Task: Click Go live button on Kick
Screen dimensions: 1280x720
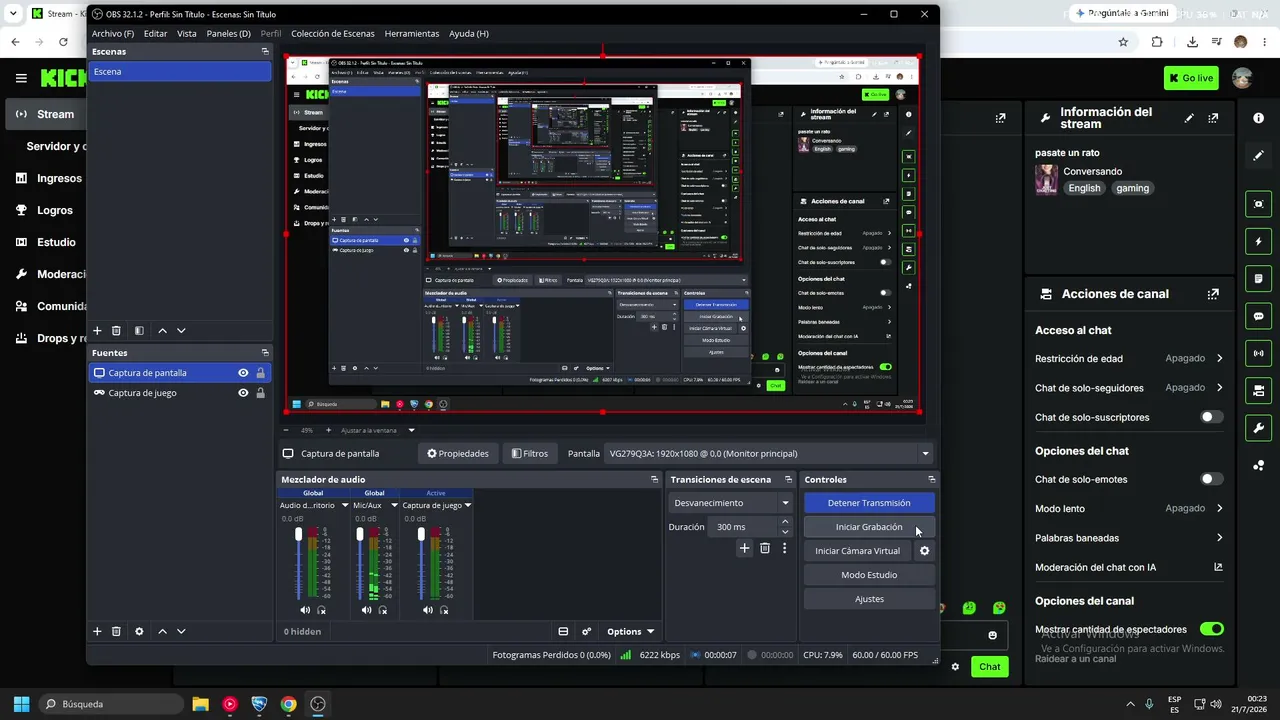Action: point(1190,78)
